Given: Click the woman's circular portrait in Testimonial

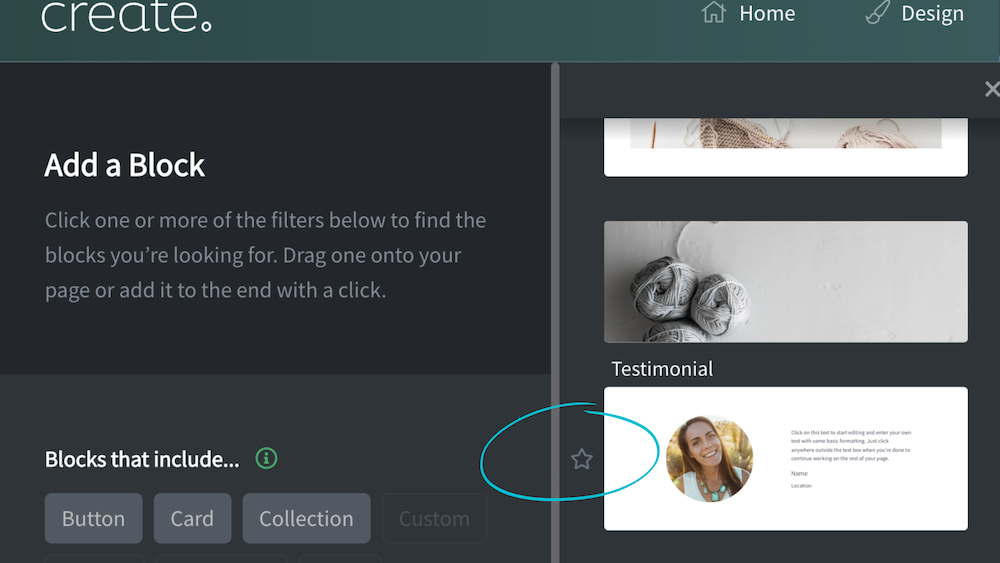Looking at the screenshot, I should 709,458.
